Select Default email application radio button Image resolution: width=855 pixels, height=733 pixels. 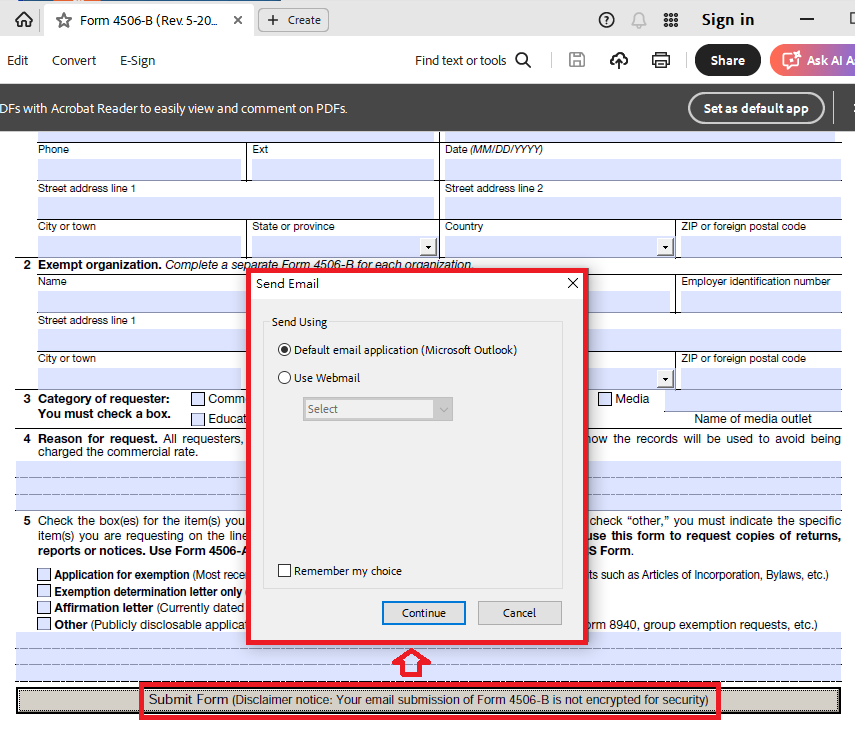click(284, 350)
